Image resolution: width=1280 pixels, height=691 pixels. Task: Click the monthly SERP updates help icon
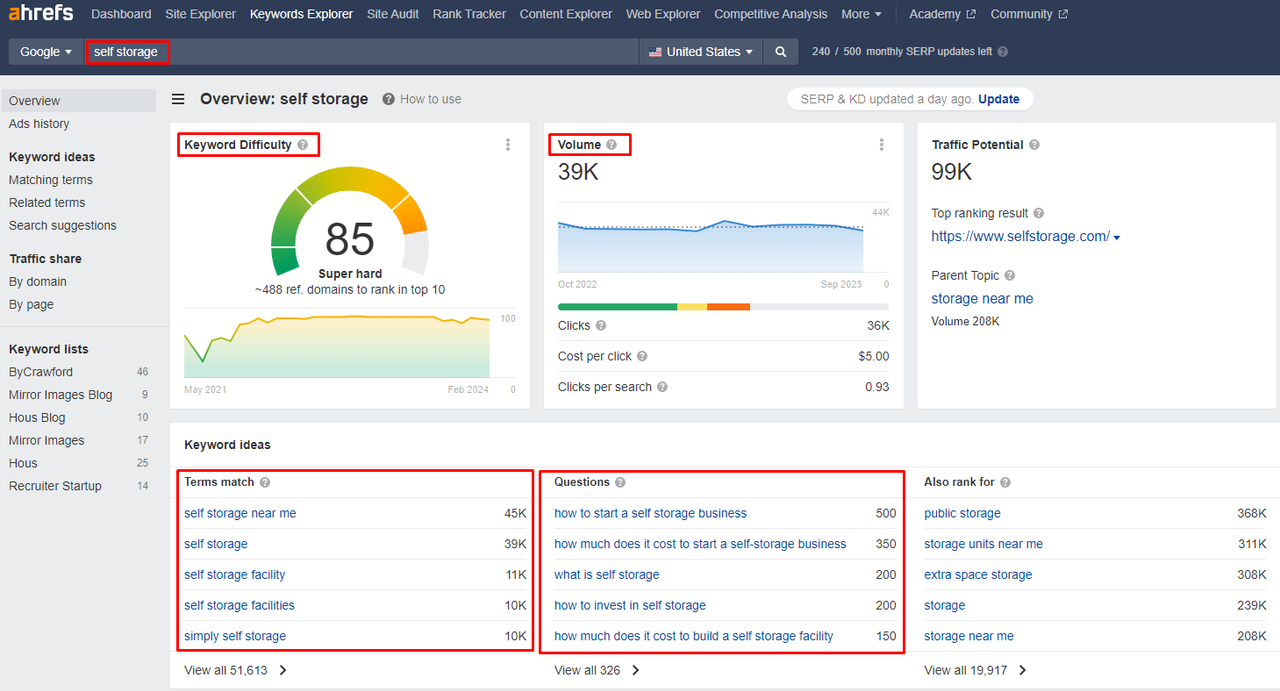click(x=1003, y=52)
